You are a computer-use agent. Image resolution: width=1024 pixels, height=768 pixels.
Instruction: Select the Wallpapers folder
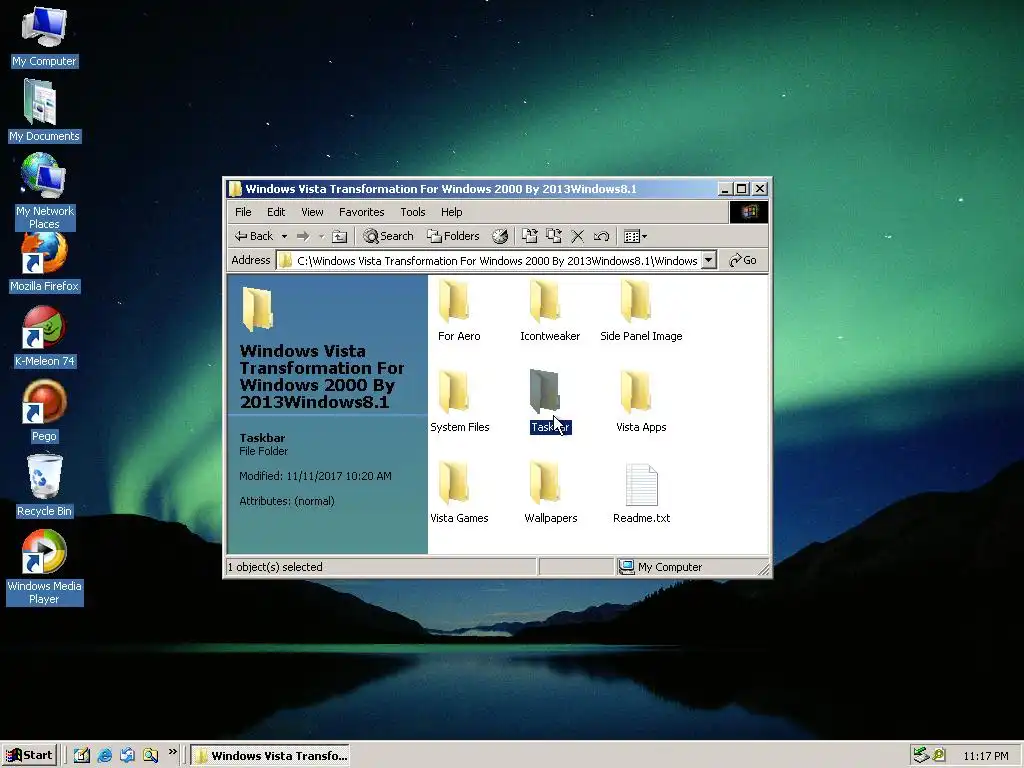click(x=551, y=492)
